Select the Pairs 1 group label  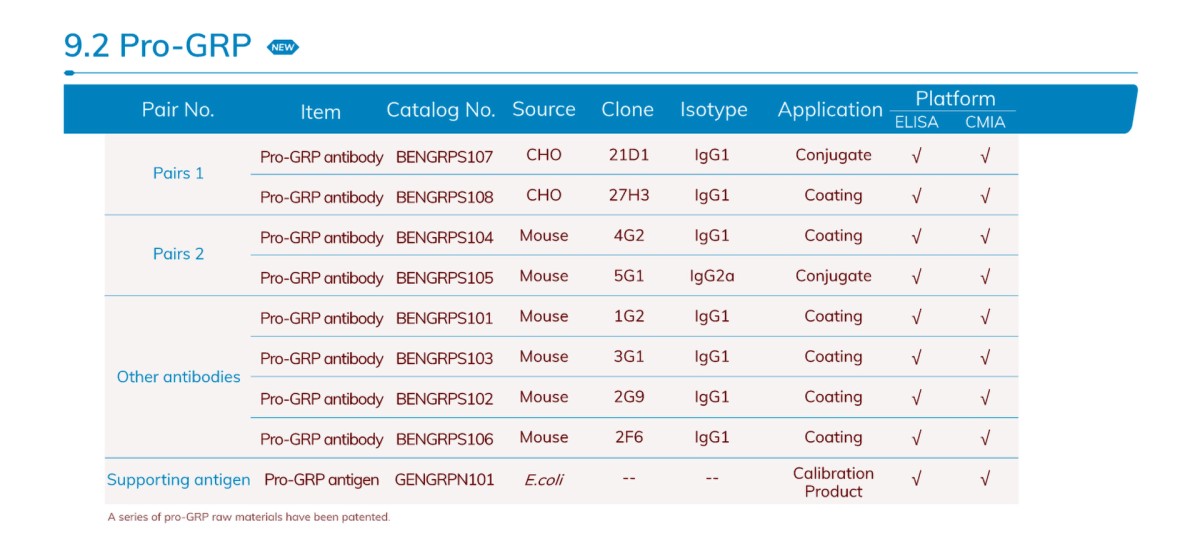(x=178, y=174)
